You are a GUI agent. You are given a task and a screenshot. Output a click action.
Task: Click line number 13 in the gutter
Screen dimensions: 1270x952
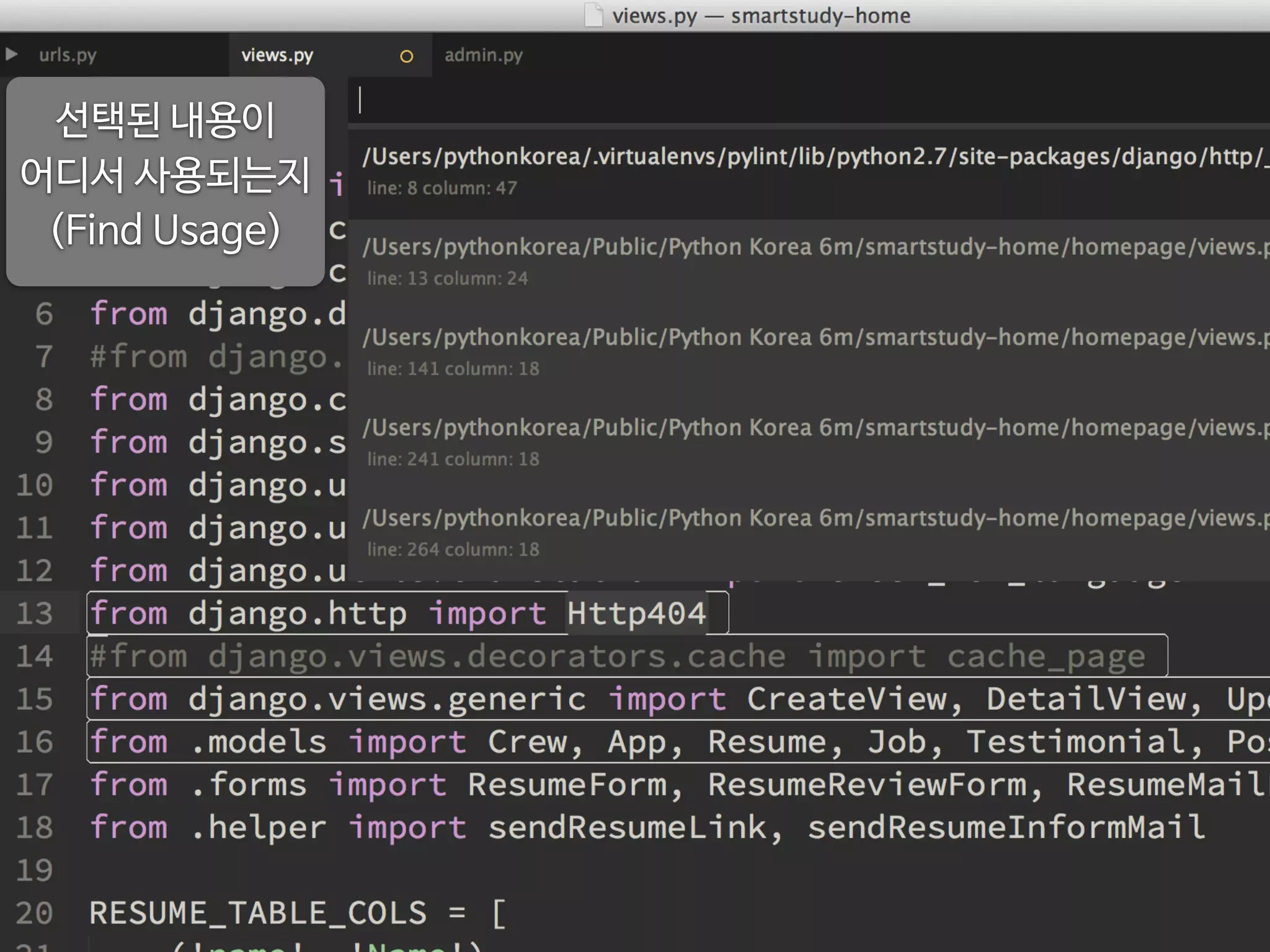tap(35, 614)
